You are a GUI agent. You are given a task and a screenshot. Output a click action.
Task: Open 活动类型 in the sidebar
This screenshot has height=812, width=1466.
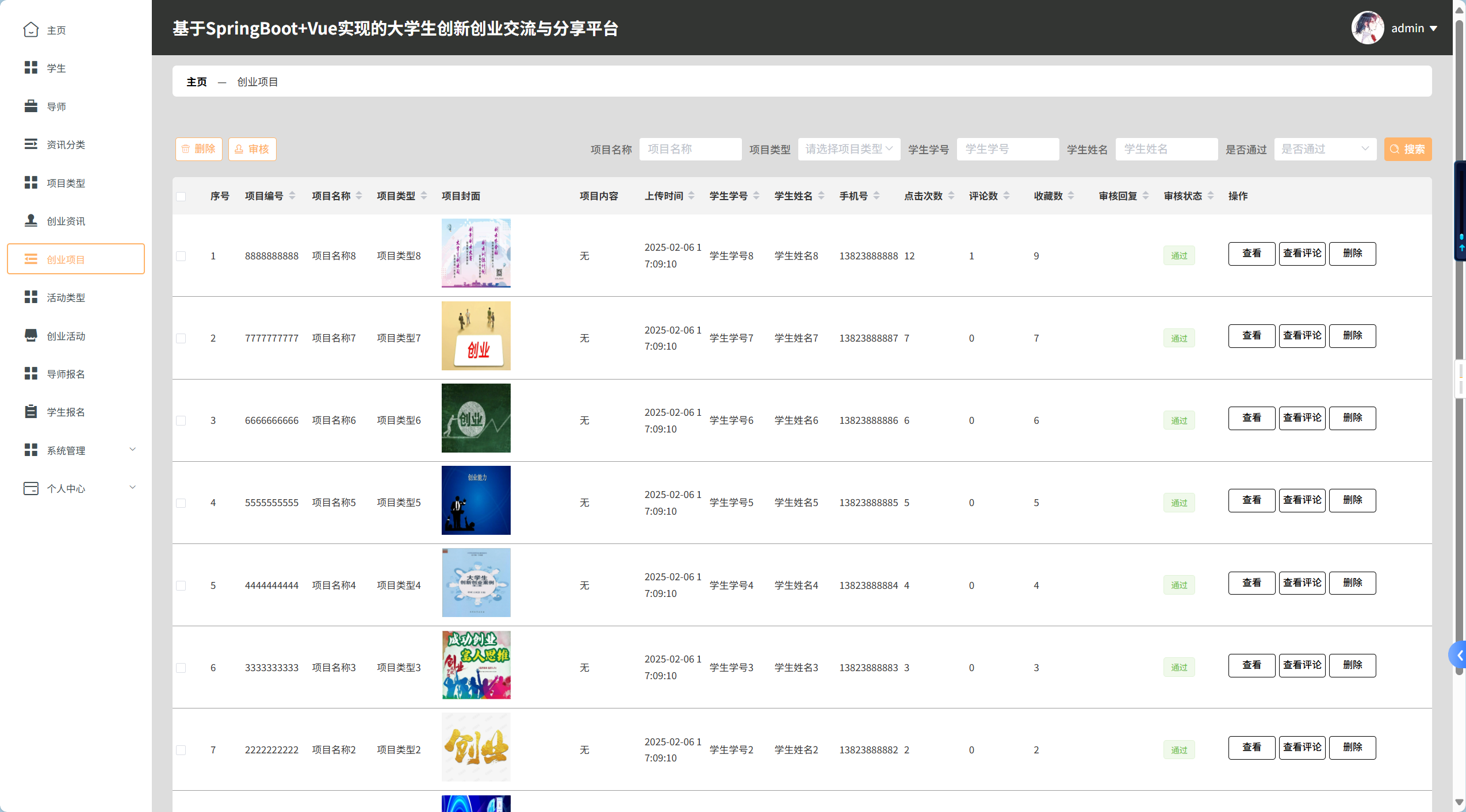[x=66, y=298]
